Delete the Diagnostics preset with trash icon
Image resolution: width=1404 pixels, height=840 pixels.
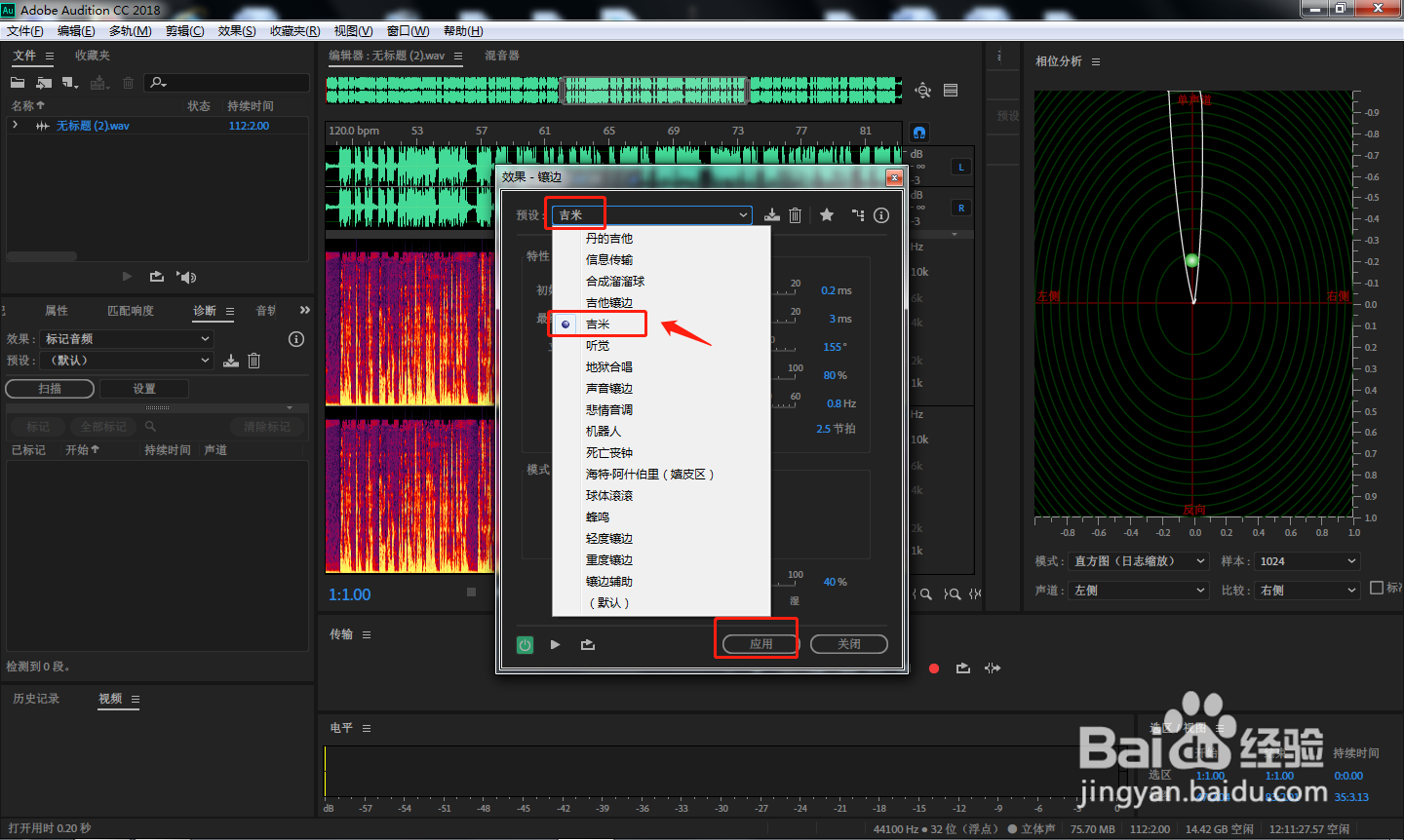(253, 361)
